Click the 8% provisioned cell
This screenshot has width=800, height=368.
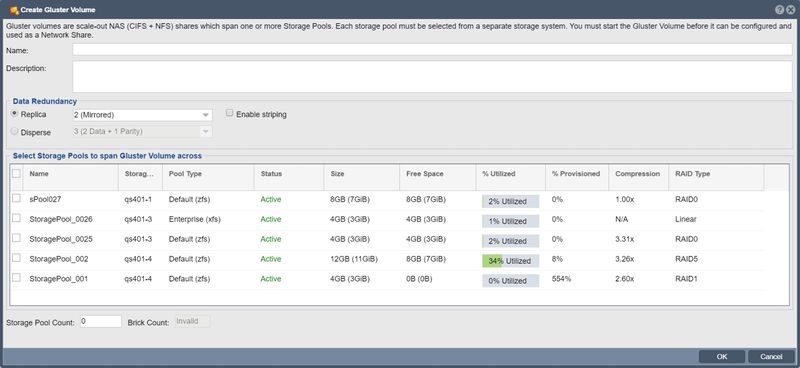click(557, 259)
